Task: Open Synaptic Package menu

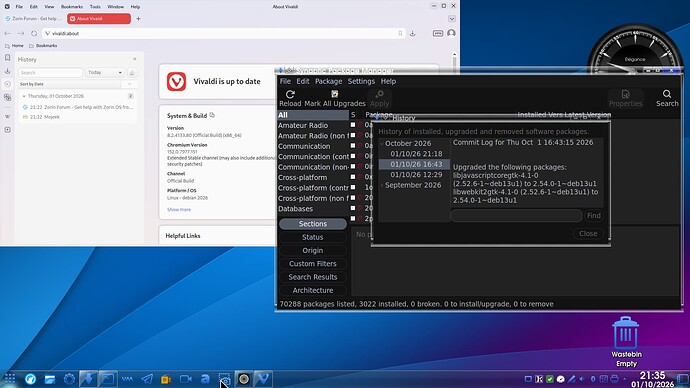Action: point(328,81)
